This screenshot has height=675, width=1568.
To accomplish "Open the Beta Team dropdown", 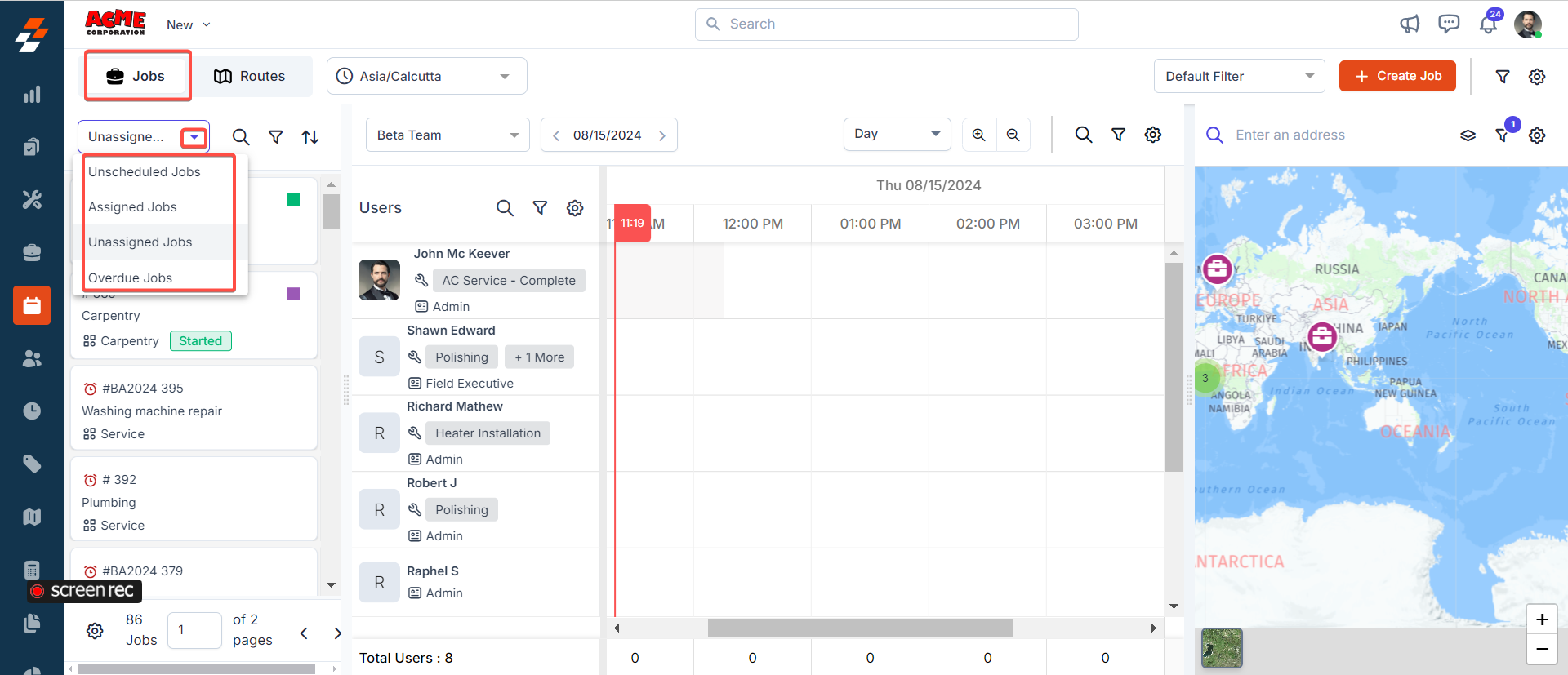I will click(448, 135).
